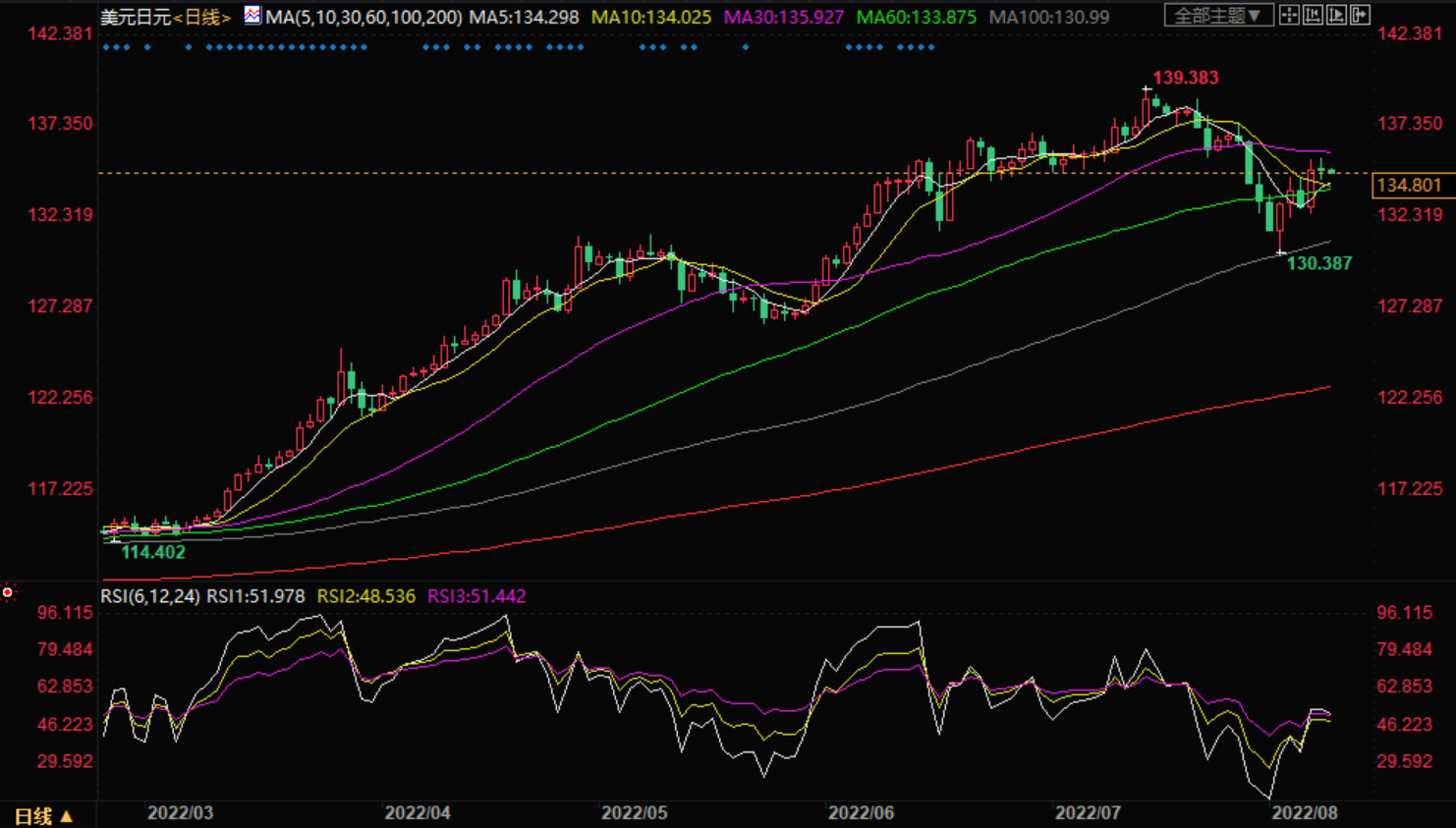Click the jump-to-start chart icon

point(1313,15)
